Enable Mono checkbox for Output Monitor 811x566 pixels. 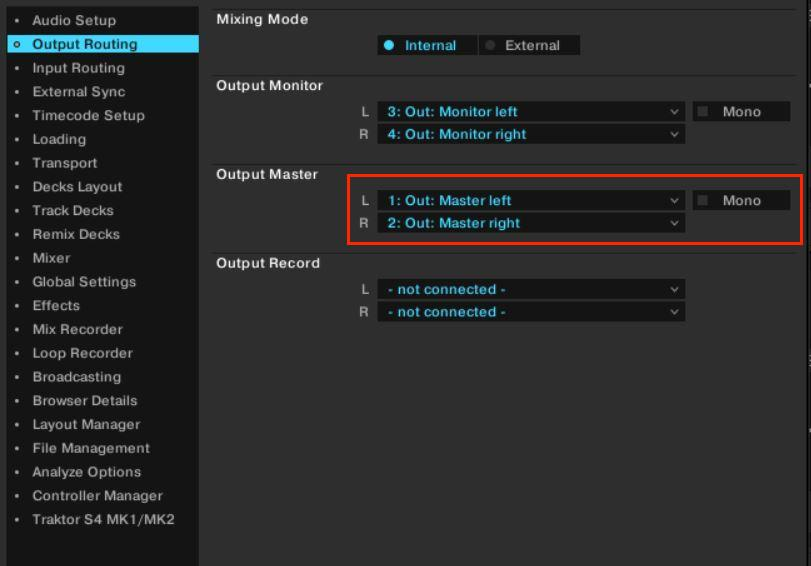[703, 112]
